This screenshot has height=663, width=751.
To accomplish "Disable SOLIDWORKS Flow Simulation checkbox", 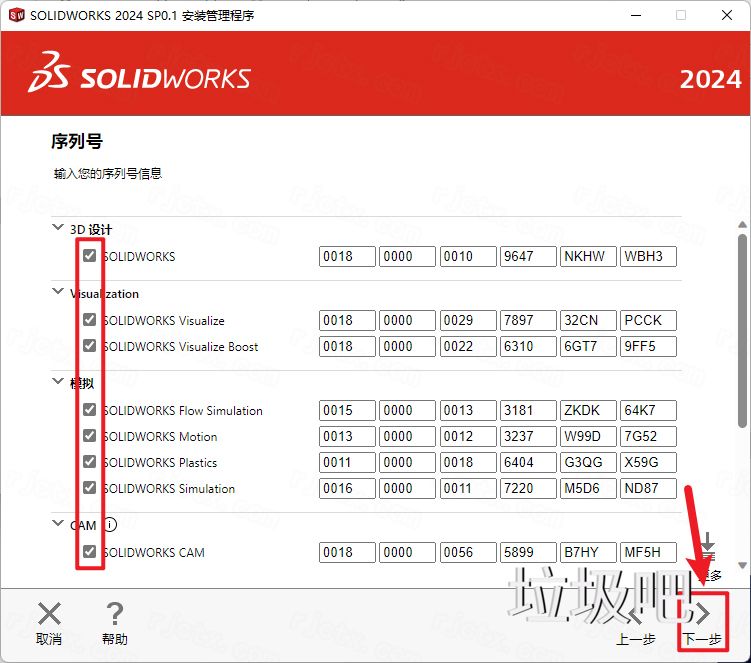I will [x=90, y=410].
